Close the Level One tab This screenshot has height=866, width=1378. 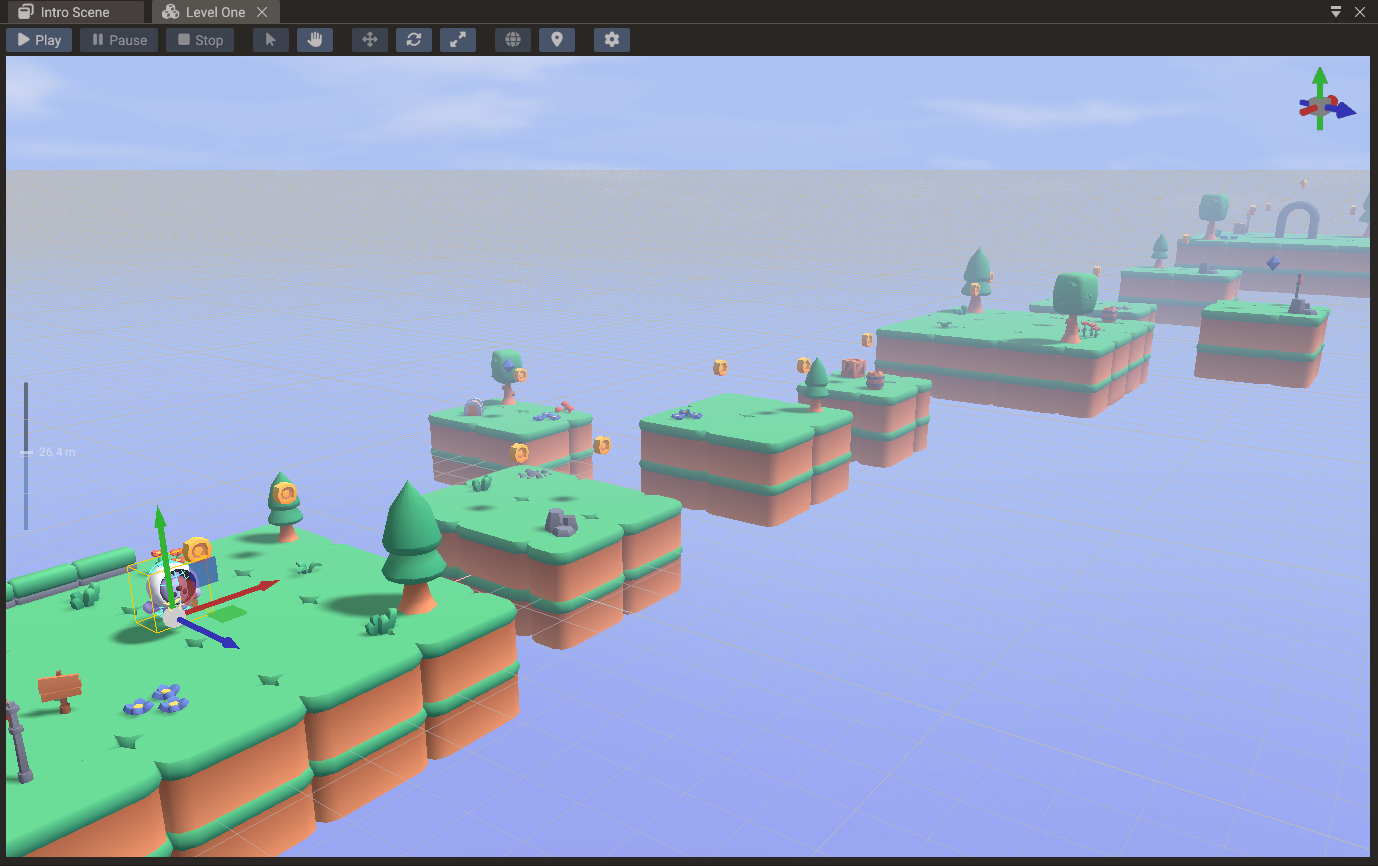point(262,12)
